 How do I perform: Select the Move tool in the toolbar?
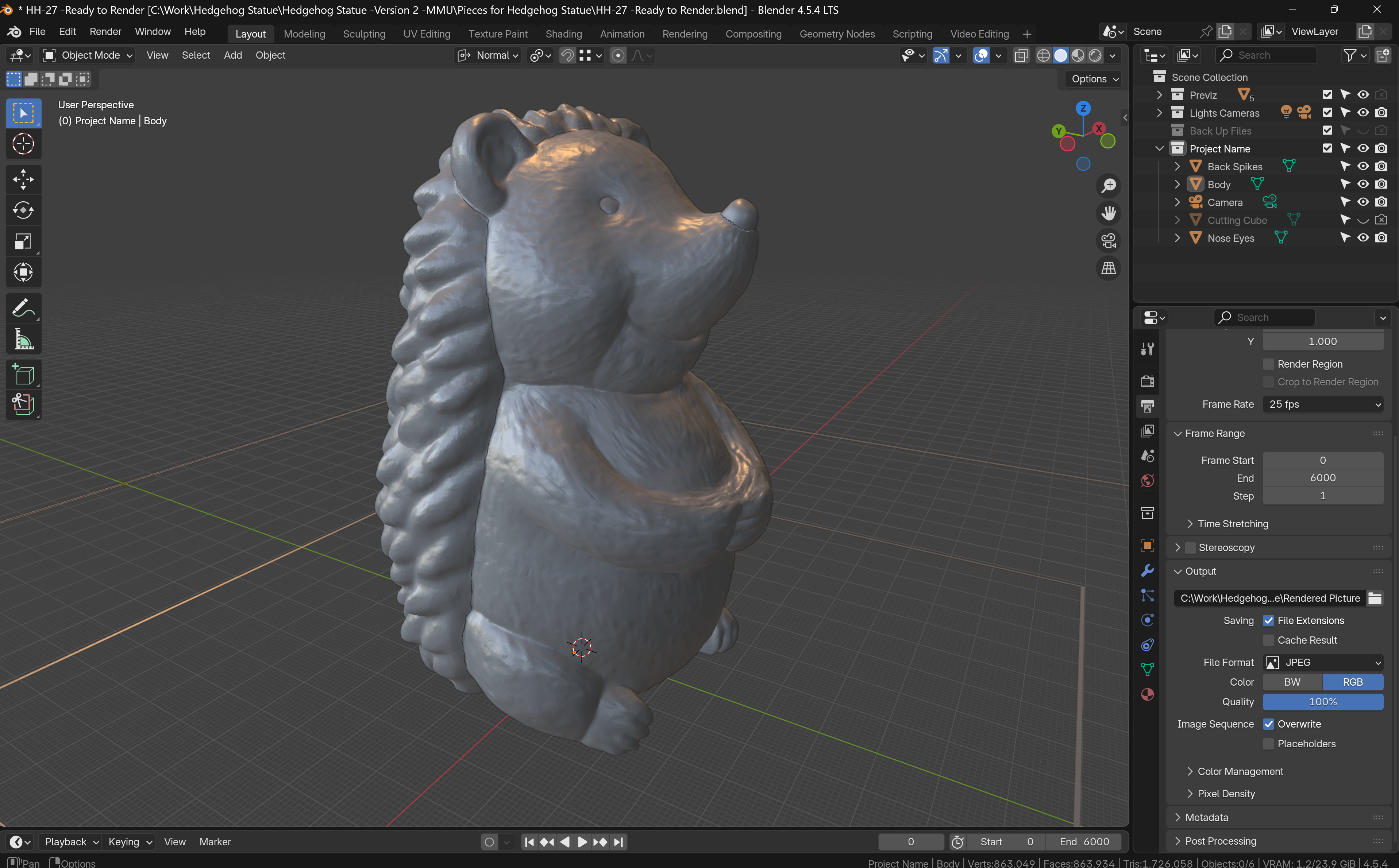pyautogui.click(x=23, y=179)
